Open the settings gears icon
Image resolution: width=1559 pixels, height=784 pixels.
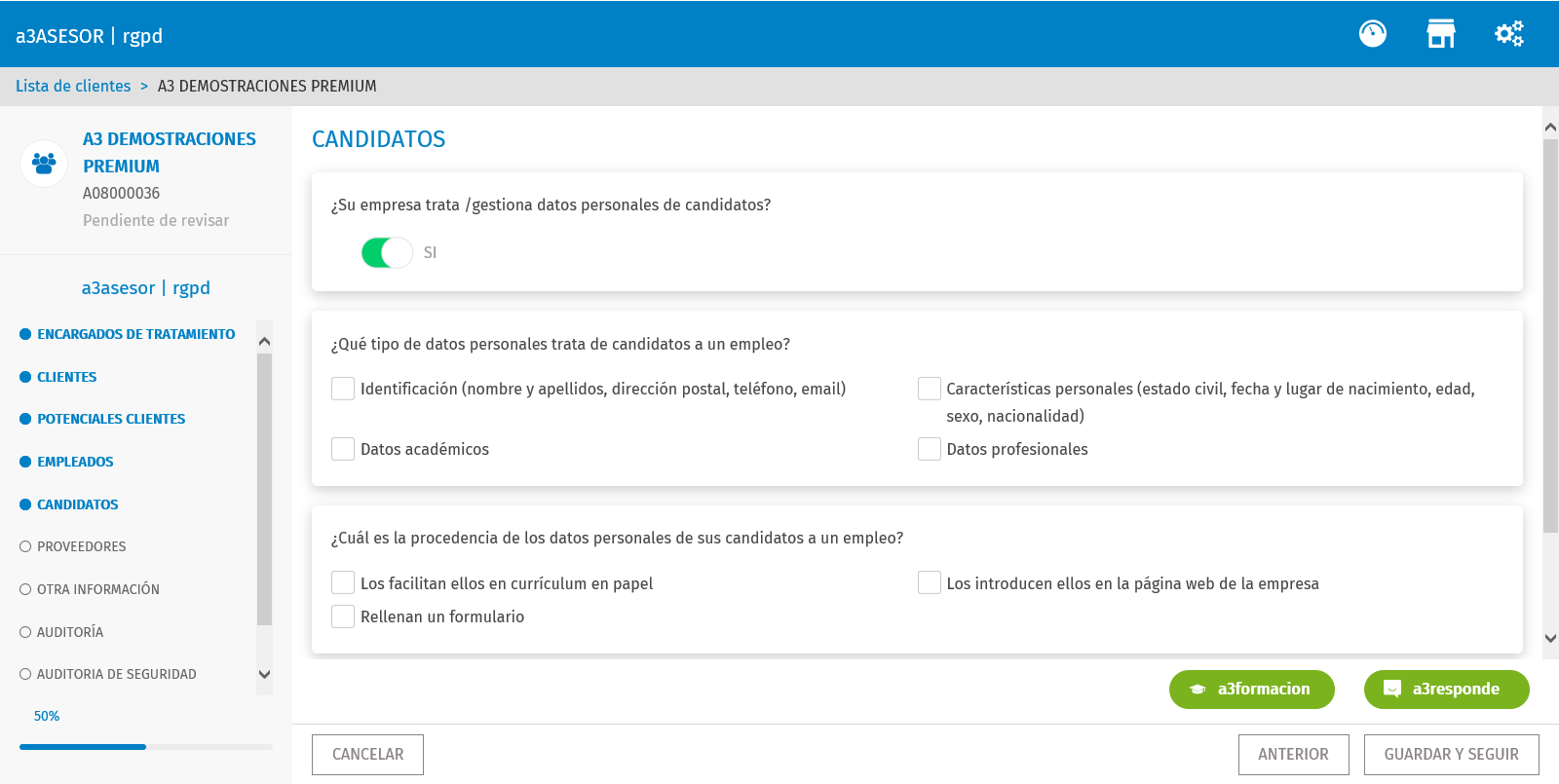[x=1509, y=34]
